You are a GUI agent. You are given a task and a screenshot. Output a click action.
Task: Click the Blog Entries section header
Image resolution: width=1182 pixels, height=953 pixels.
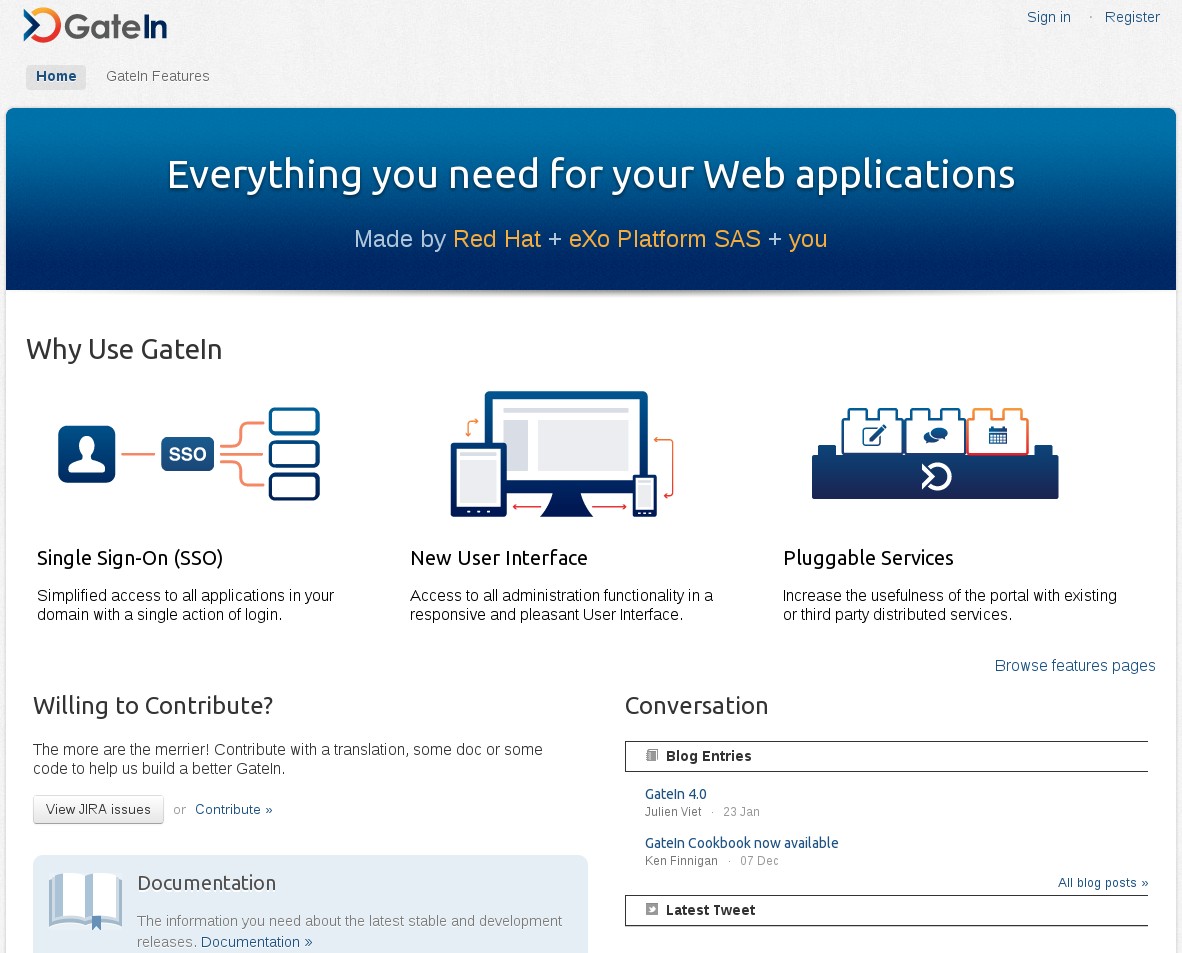(x=886, y=755)
